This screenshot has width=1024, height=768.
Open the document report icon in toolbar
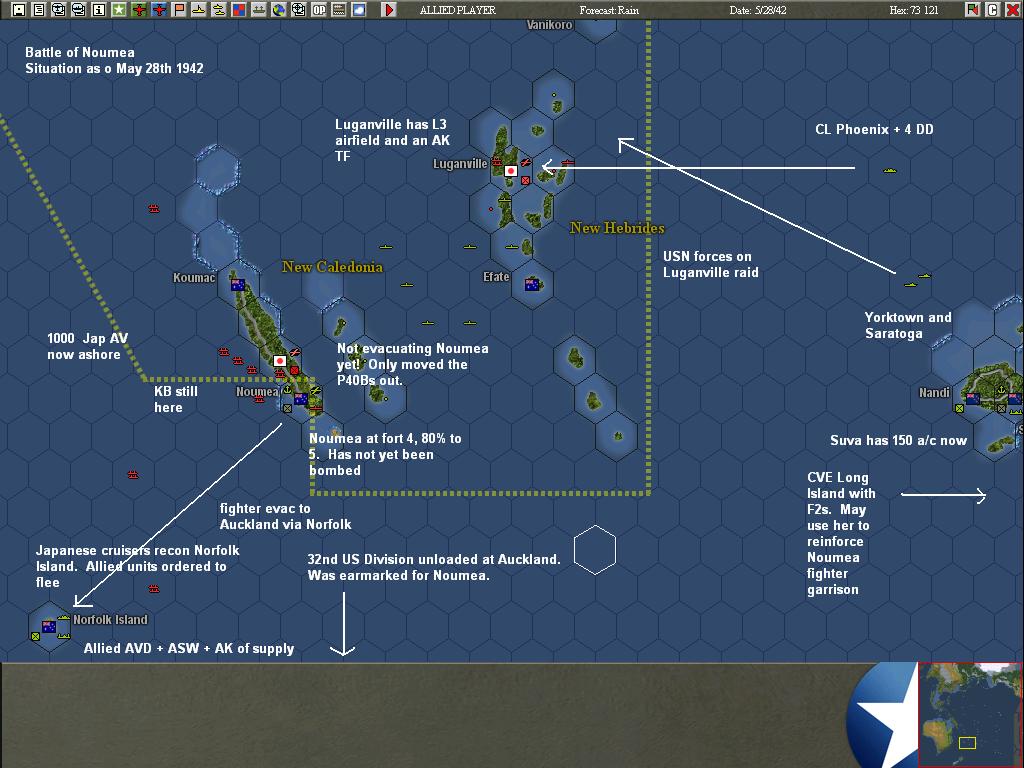[x=39, y=10]
